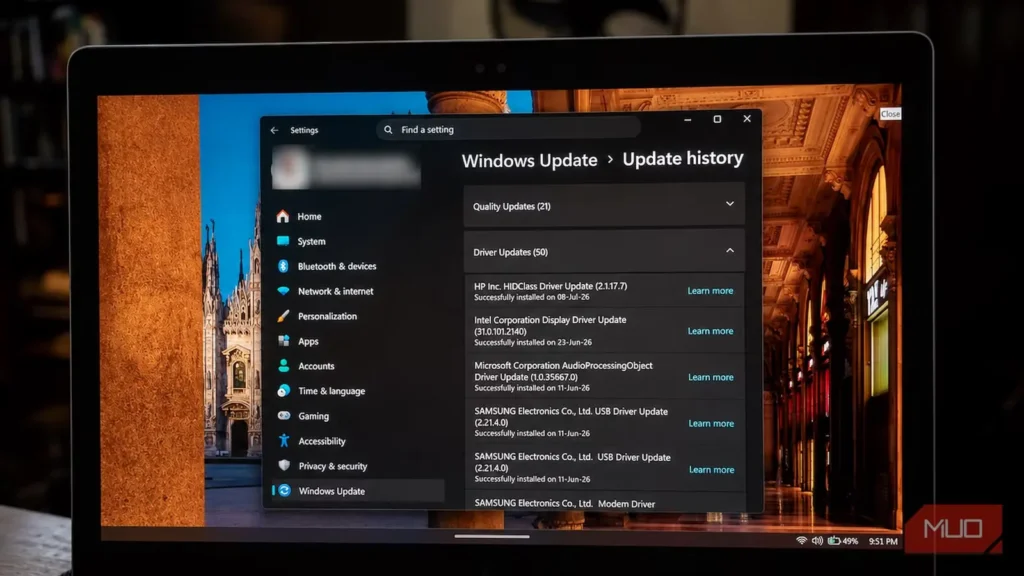Learn more about Intel Display Driver Update
Image resolution: width=1024 pixels, height=576 pixels.
coord(710,331)
